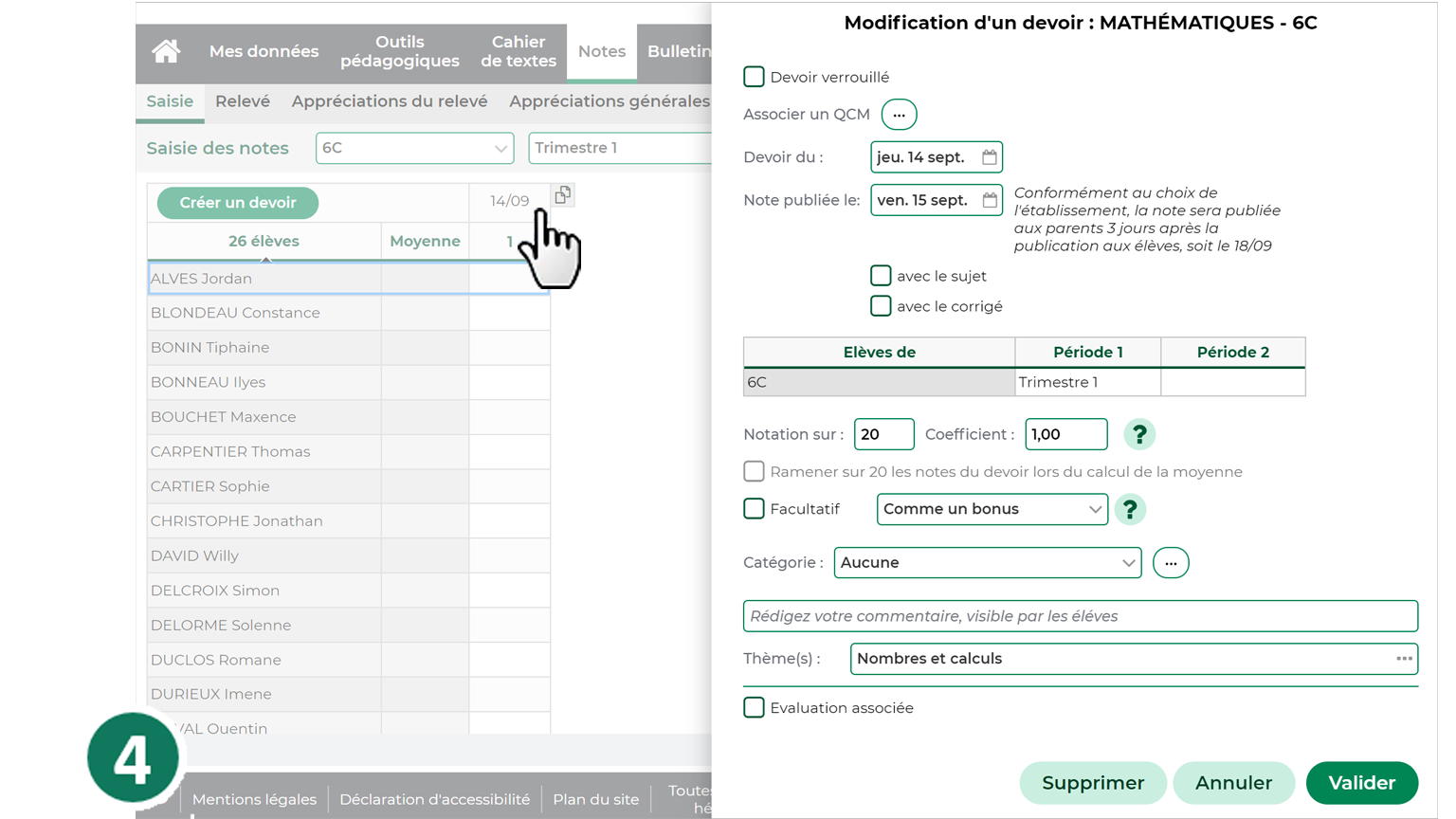Select student CARPENTIER Thomas
Viewport: 1456px width, 819px height.
point(264,451)
